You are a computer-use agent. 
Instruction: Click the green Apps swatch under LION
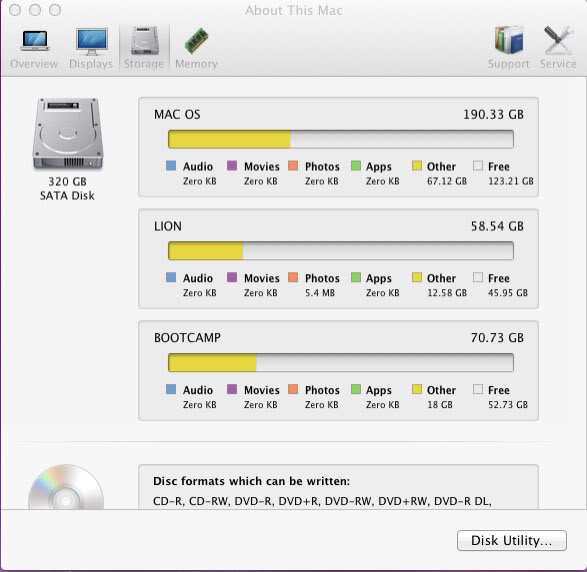(356, 277)
